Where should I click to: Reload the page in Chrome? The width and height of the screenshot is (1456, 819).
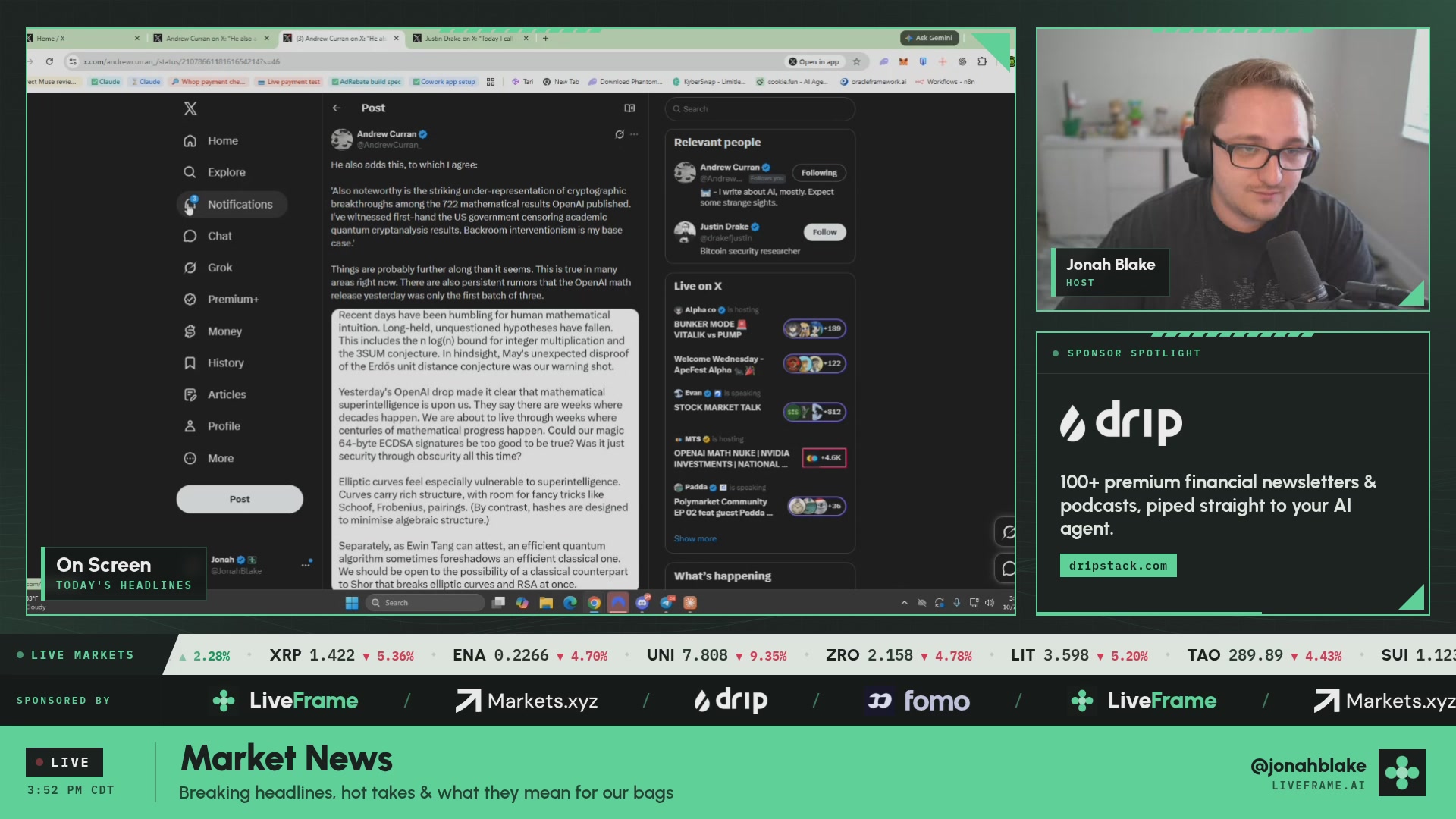click(x=49, y=61)
